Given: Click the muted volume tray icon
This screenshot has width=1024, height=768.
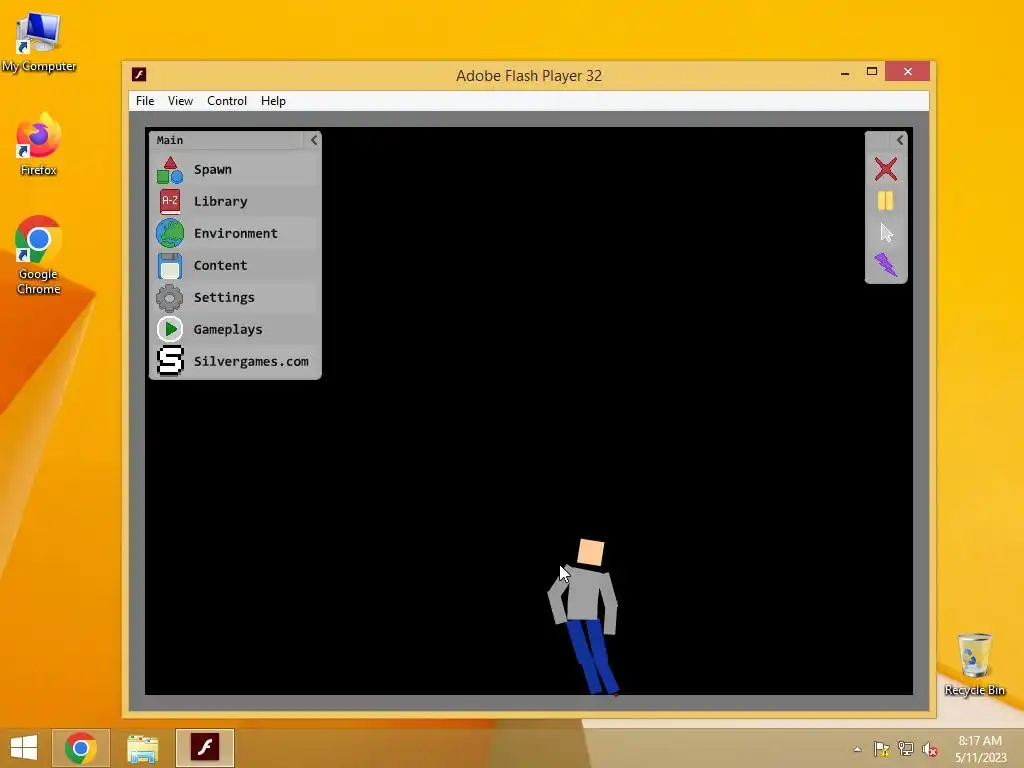Looking at the screenshot, I should click(x=930, y=749).
